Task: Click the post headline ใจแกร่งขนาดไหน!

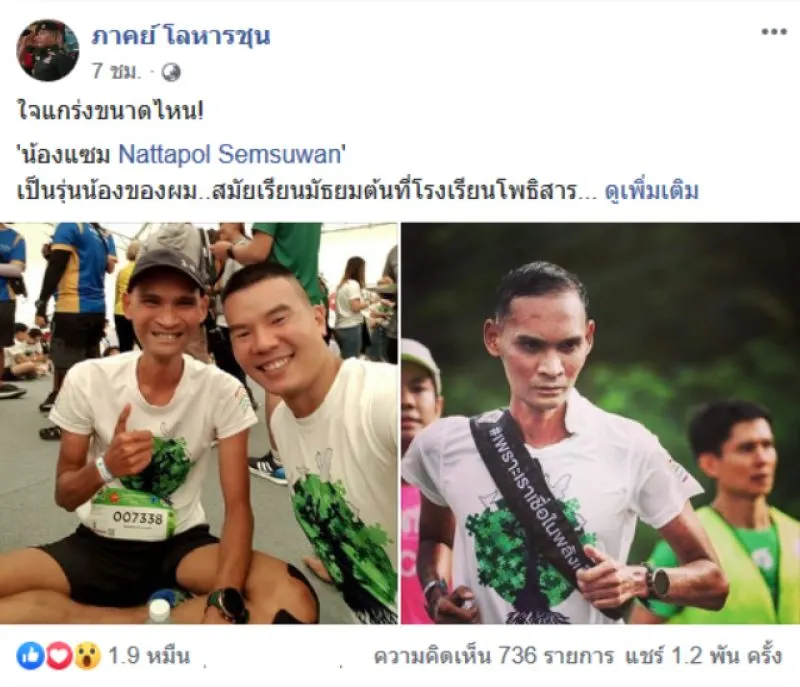Action: tap(111, 111)
